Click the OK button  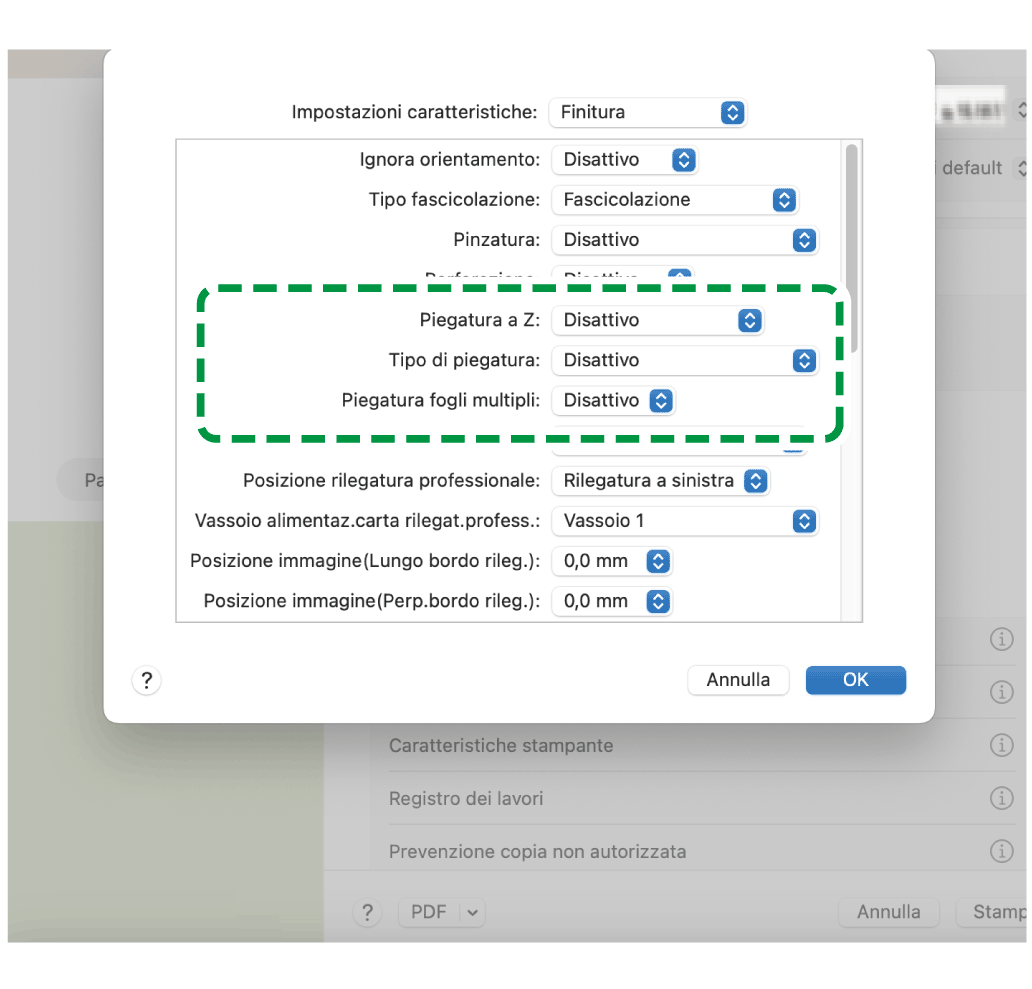click(856, 680)
